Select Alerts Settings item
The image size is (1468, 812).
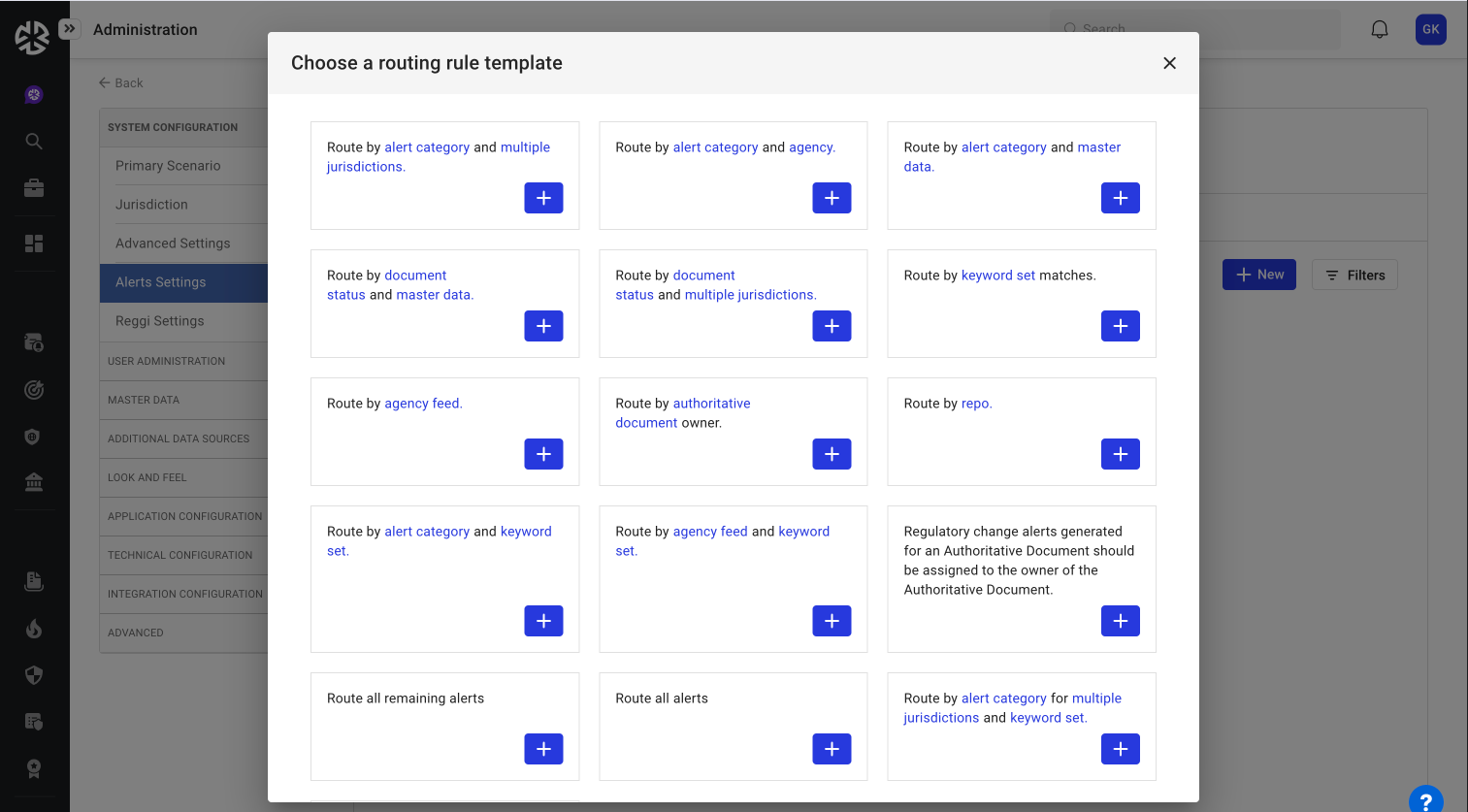click(x=183, y=282)
